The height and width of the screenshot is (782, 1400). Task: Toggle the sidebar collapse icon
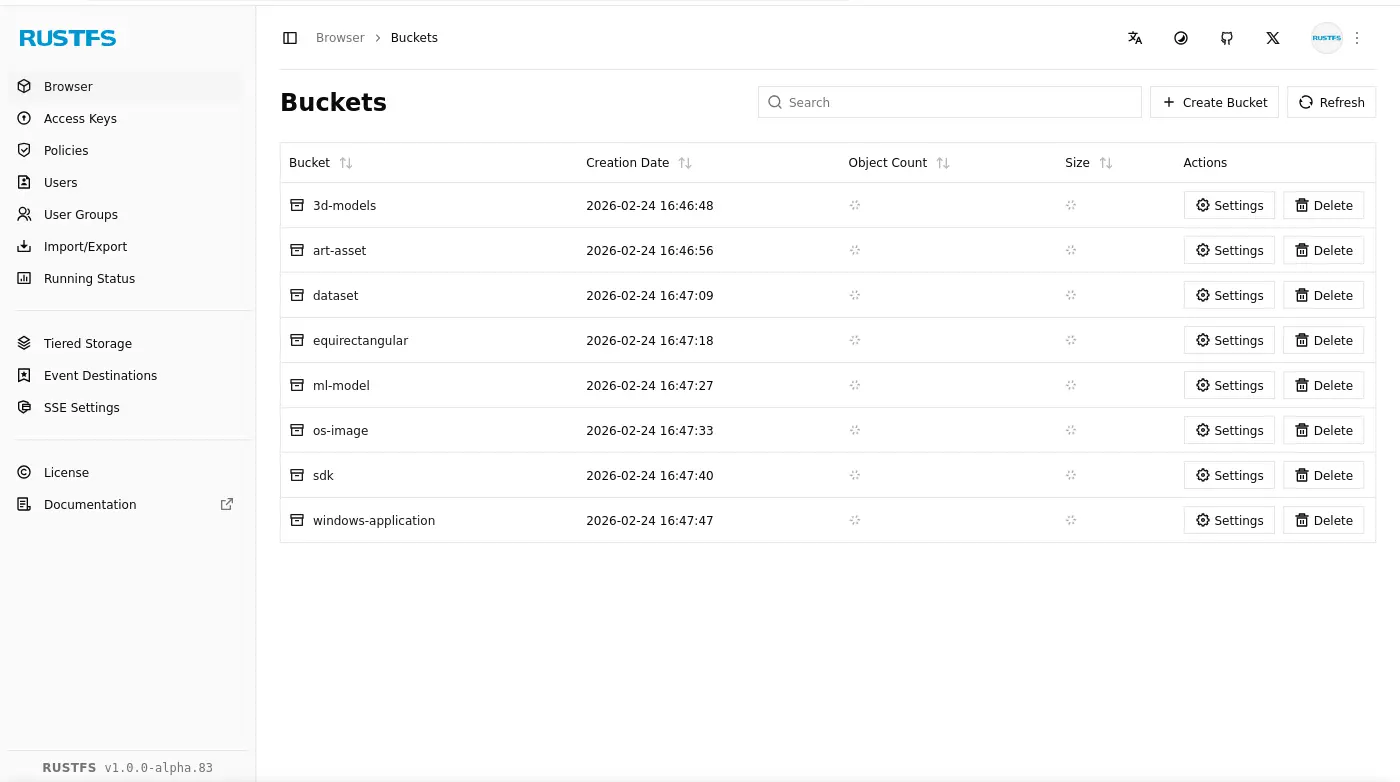click(x=290, y=38)
